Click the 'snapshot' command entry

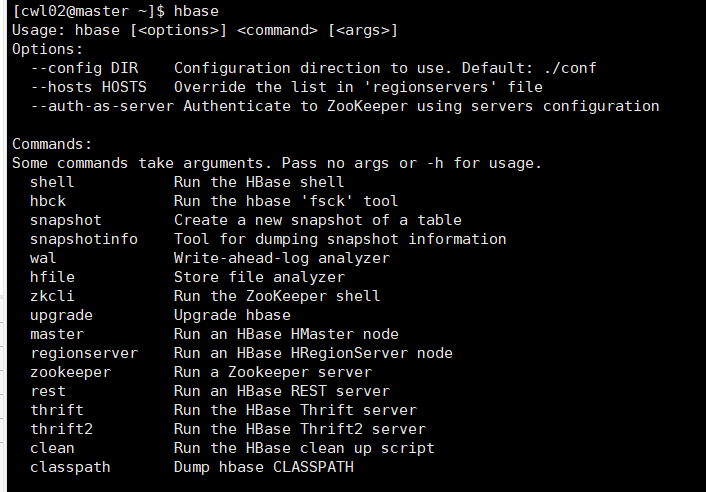66,220
